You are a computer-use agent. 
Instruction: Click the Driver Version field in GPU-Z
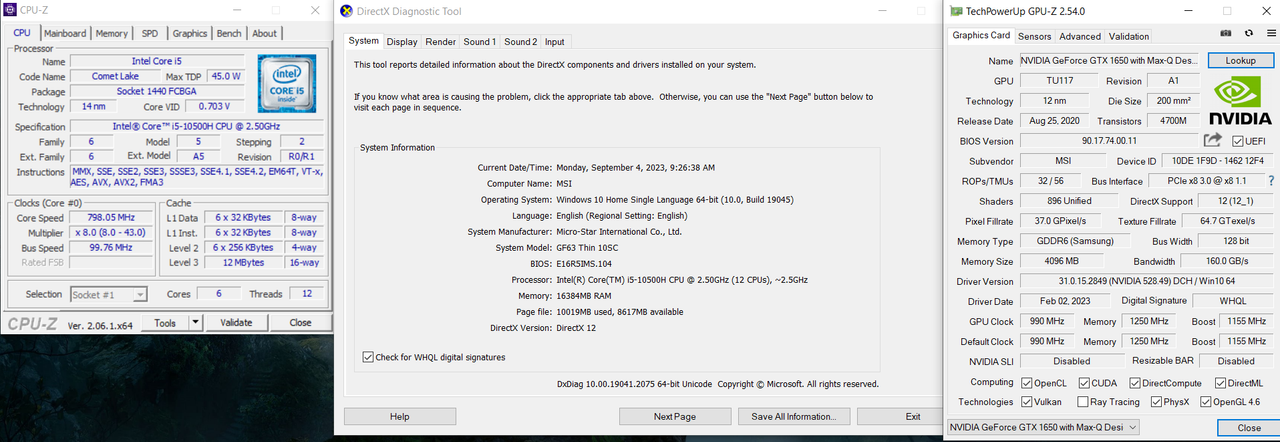click(x=1146, y=281)
